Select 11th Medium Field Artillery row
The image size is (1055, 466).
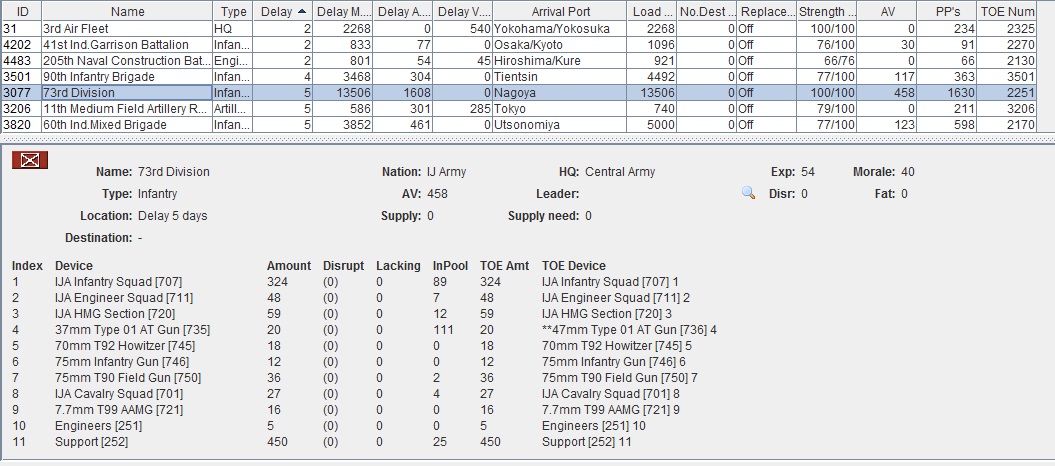(126, 108)
